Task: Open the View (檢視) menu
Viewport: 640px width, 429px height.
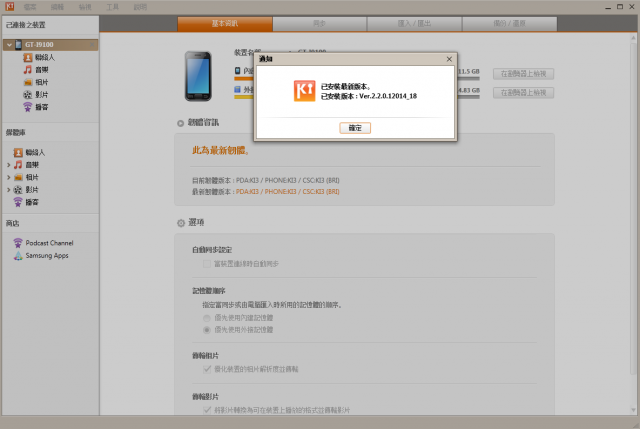Action: (85, 7)
